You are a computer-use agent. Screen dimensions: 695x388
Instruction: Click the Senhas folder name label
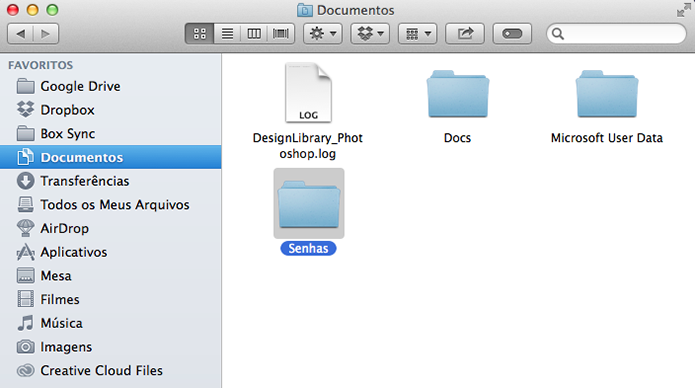click(x=308, y=248)
